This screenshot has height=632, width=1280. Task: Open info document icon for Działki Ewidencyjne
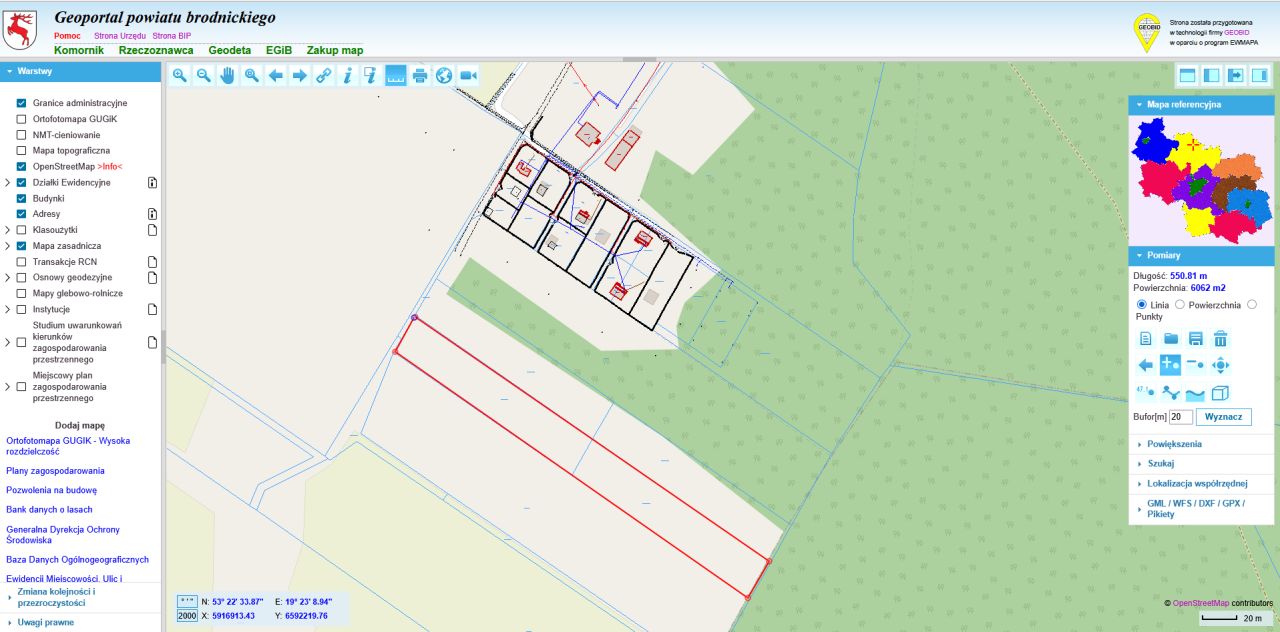153,183
